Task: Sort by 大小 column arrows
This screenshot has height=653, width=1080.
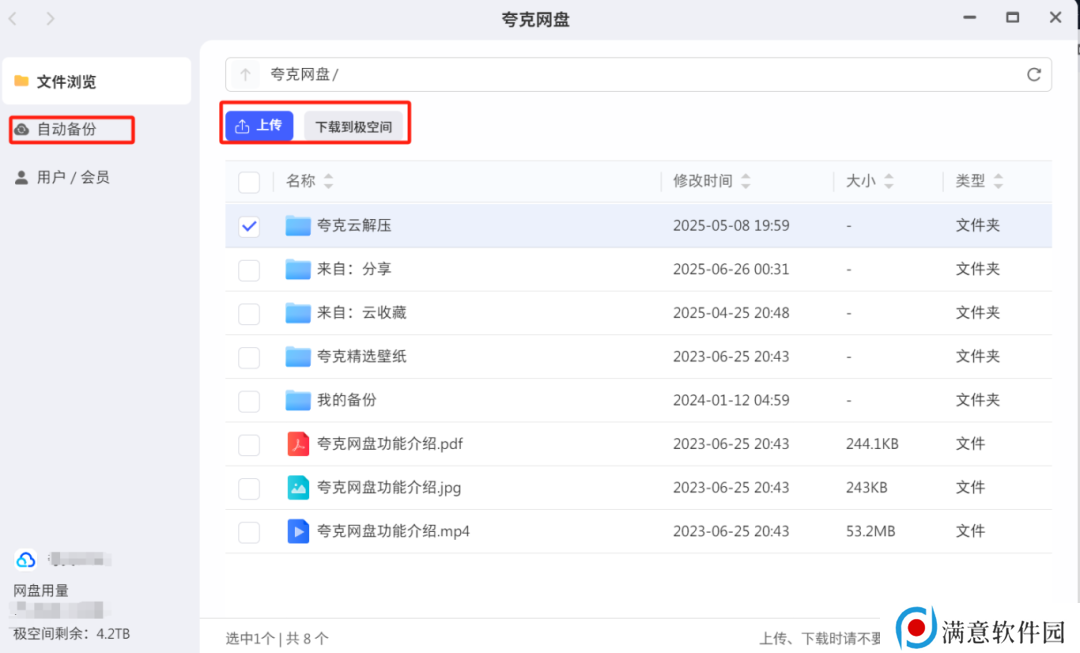Action: pos(889,181)
